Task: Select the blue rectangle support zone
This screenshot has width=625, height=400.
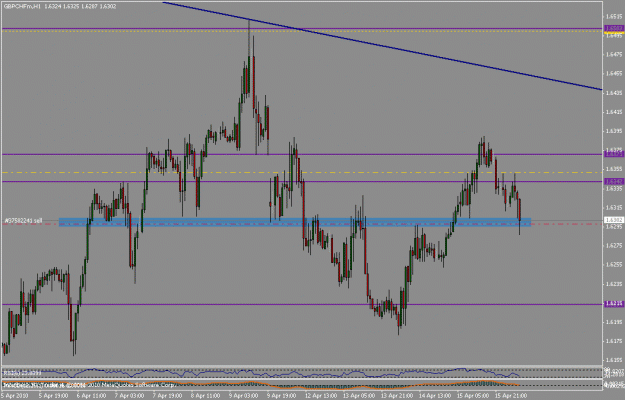Action: coord(295,222)
